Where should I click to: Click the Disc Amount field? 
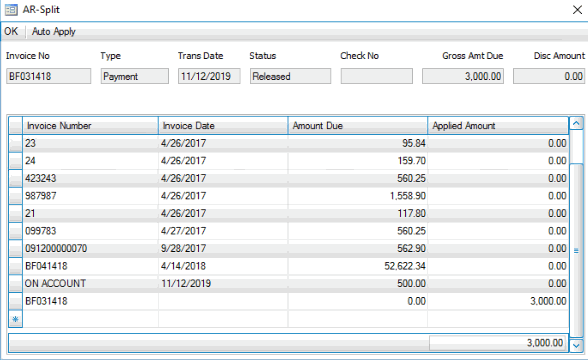click(549, 76)
